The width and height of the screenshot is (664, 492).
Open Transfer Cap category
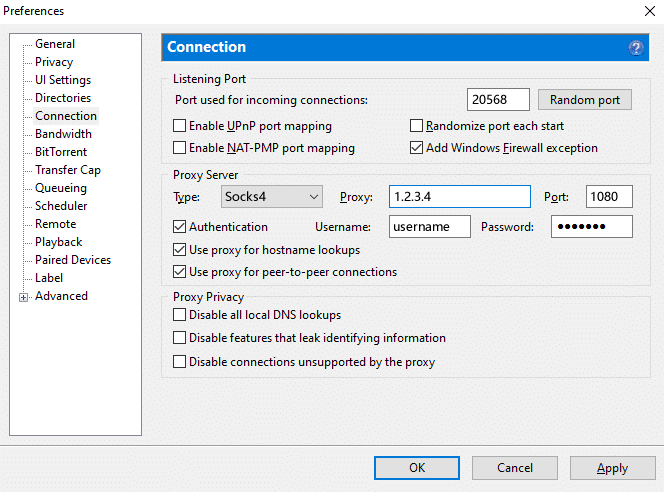(x=68, y=170)
